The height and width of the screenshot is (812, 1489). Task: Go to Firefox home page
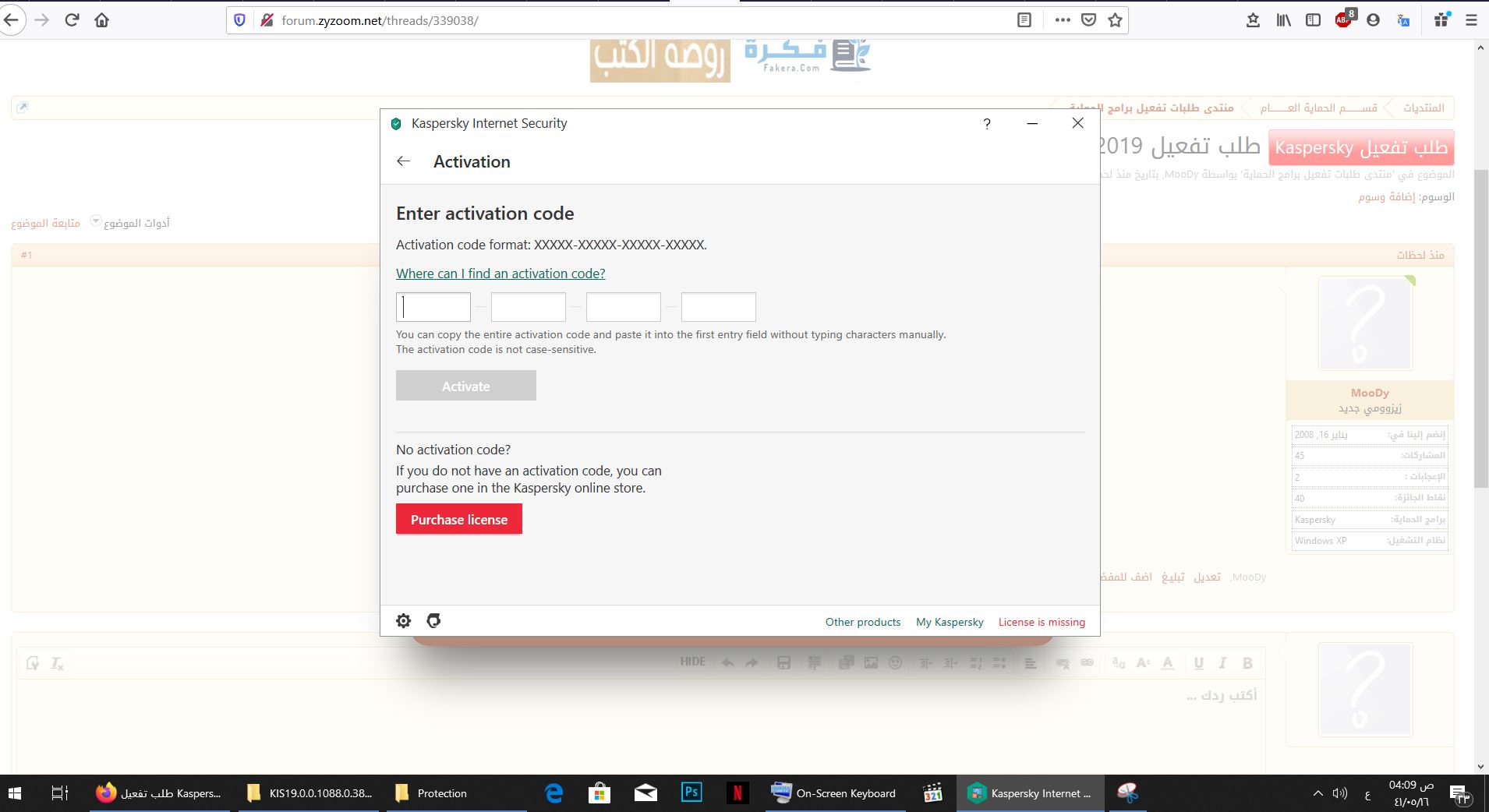(102, 20)
